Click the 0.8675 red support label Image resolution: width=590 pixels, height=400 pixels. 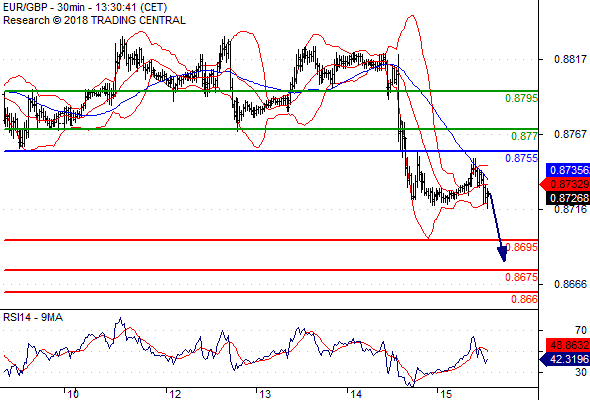coord(522,277)
